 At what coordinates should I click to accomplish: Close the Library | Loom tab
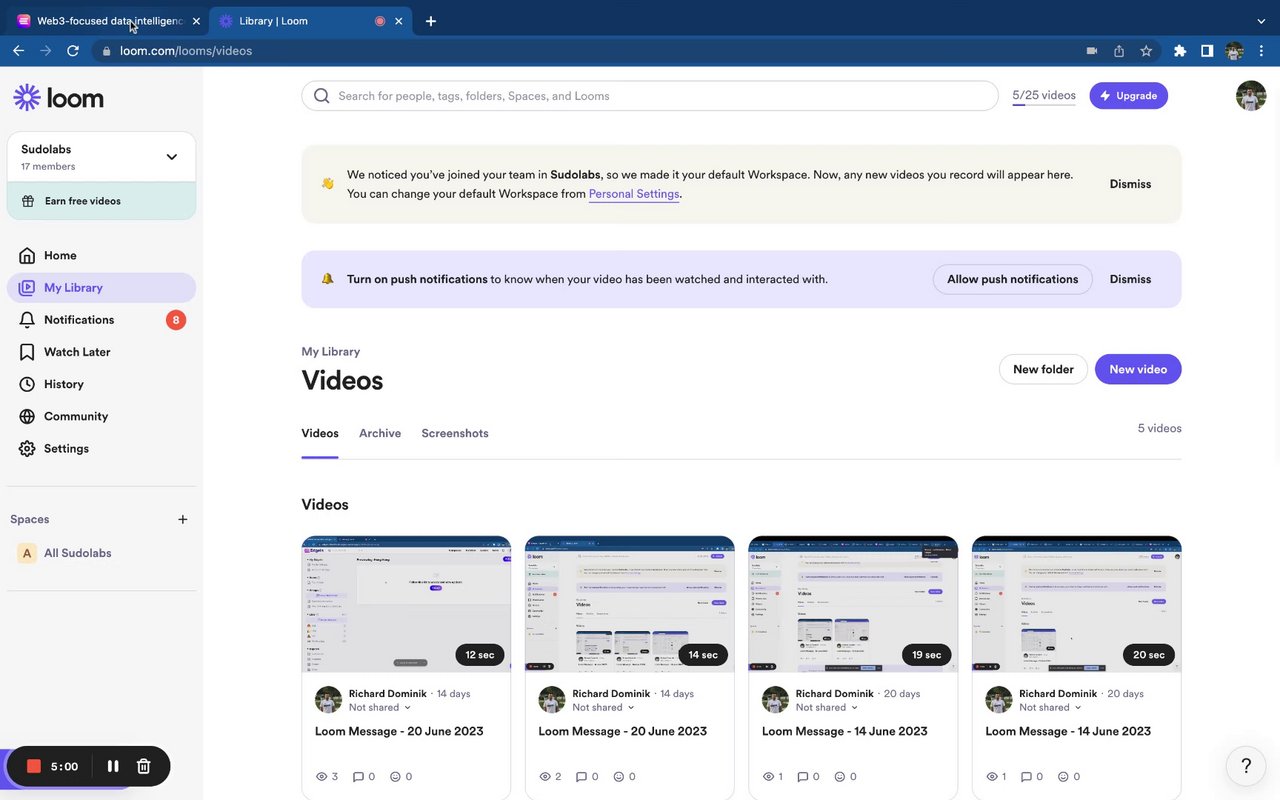[x=400, y=21]
